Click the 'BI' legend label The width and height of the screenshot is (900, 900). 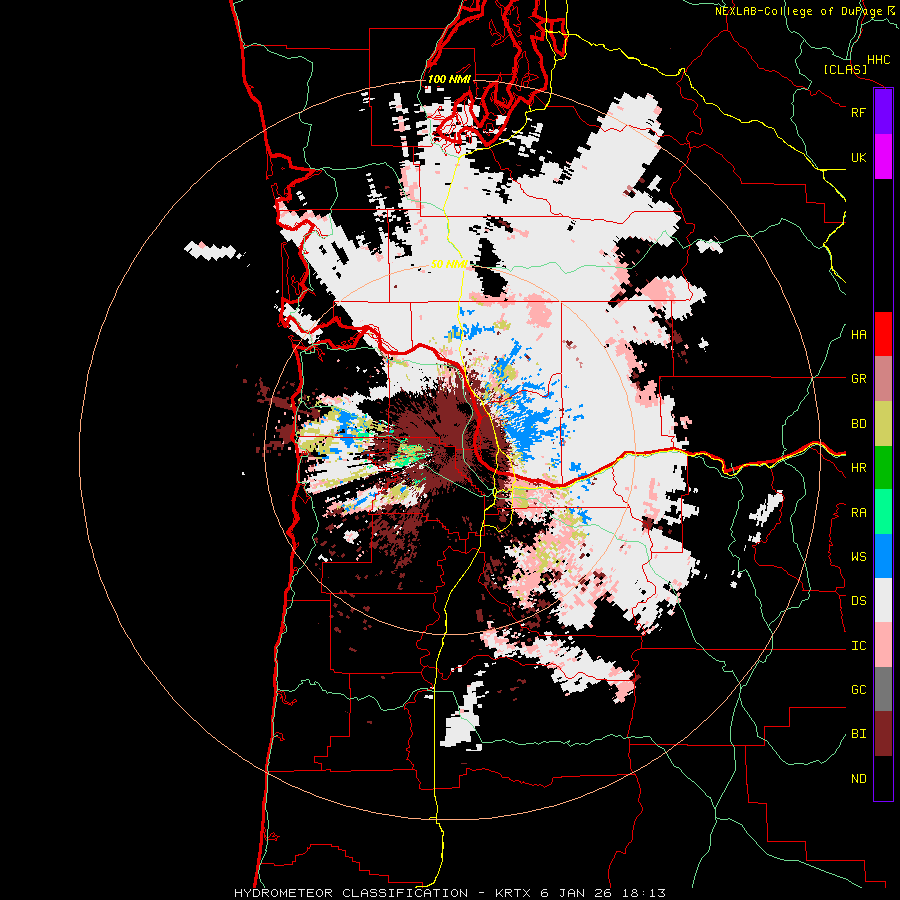858,734
